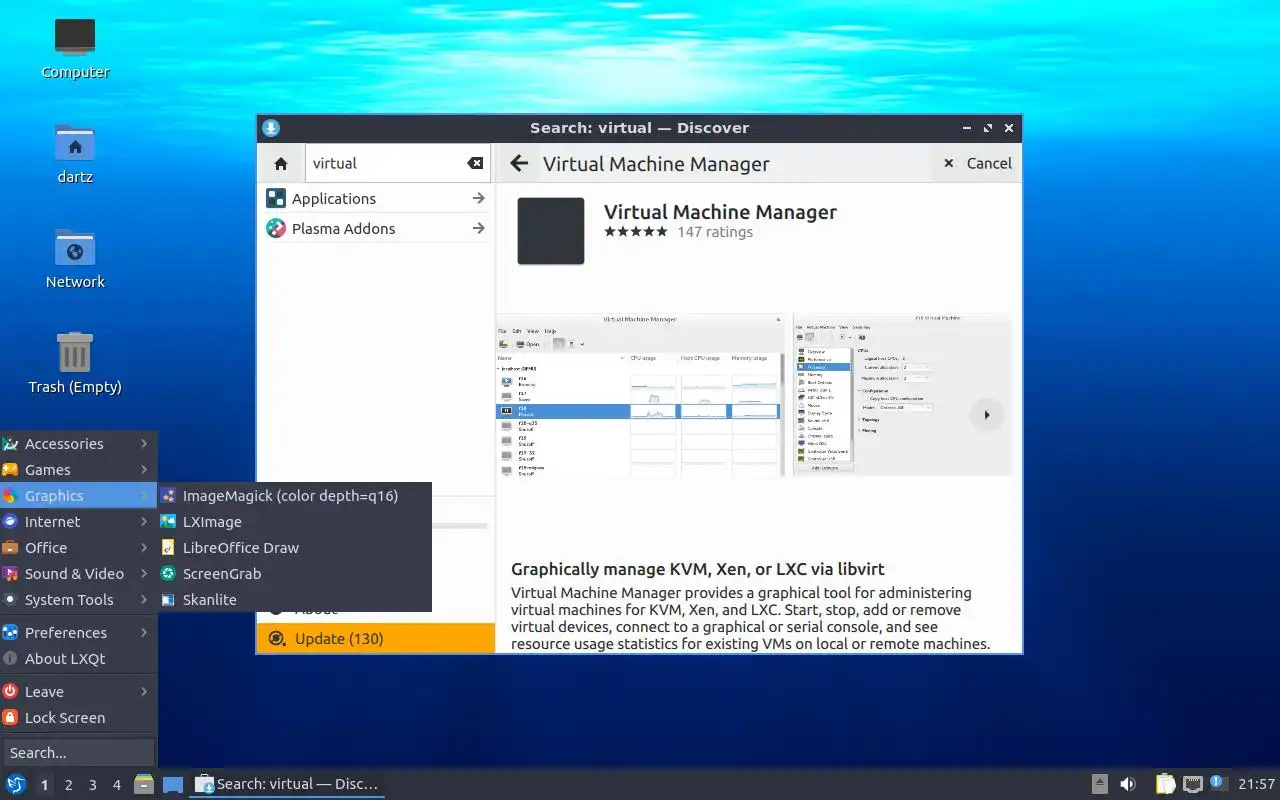Screen dimensions: 1280x800
Task: Choose Lock Screen in the menu
Action: 78,718
